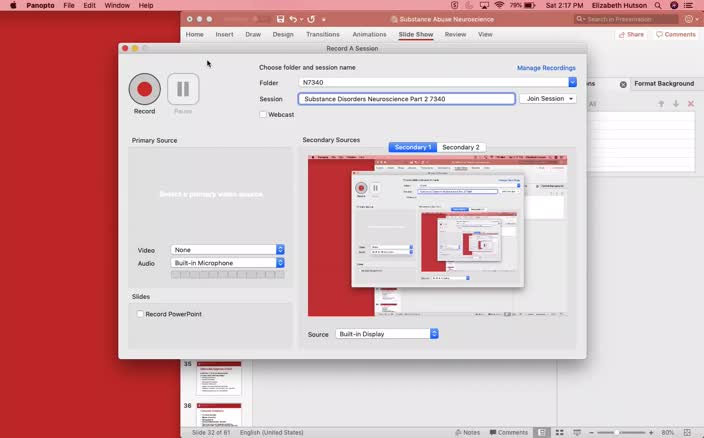704x438 pixels.
Task: Click the Manage Recordings link
Action: pyautogui.click(x=546, y=68)
